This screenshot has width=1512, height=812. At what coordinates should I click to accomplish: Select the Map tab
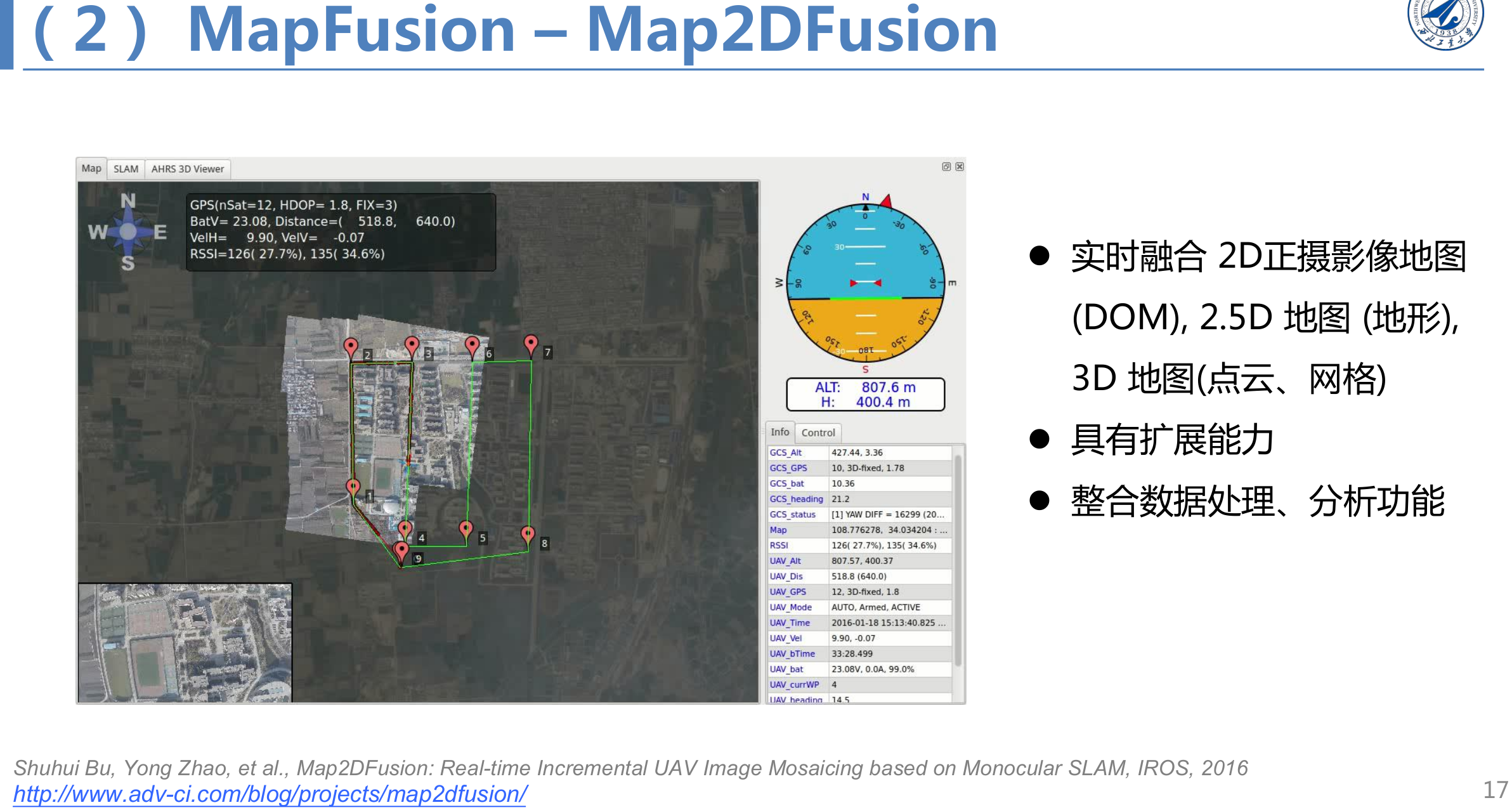click(x=91, y=168)
